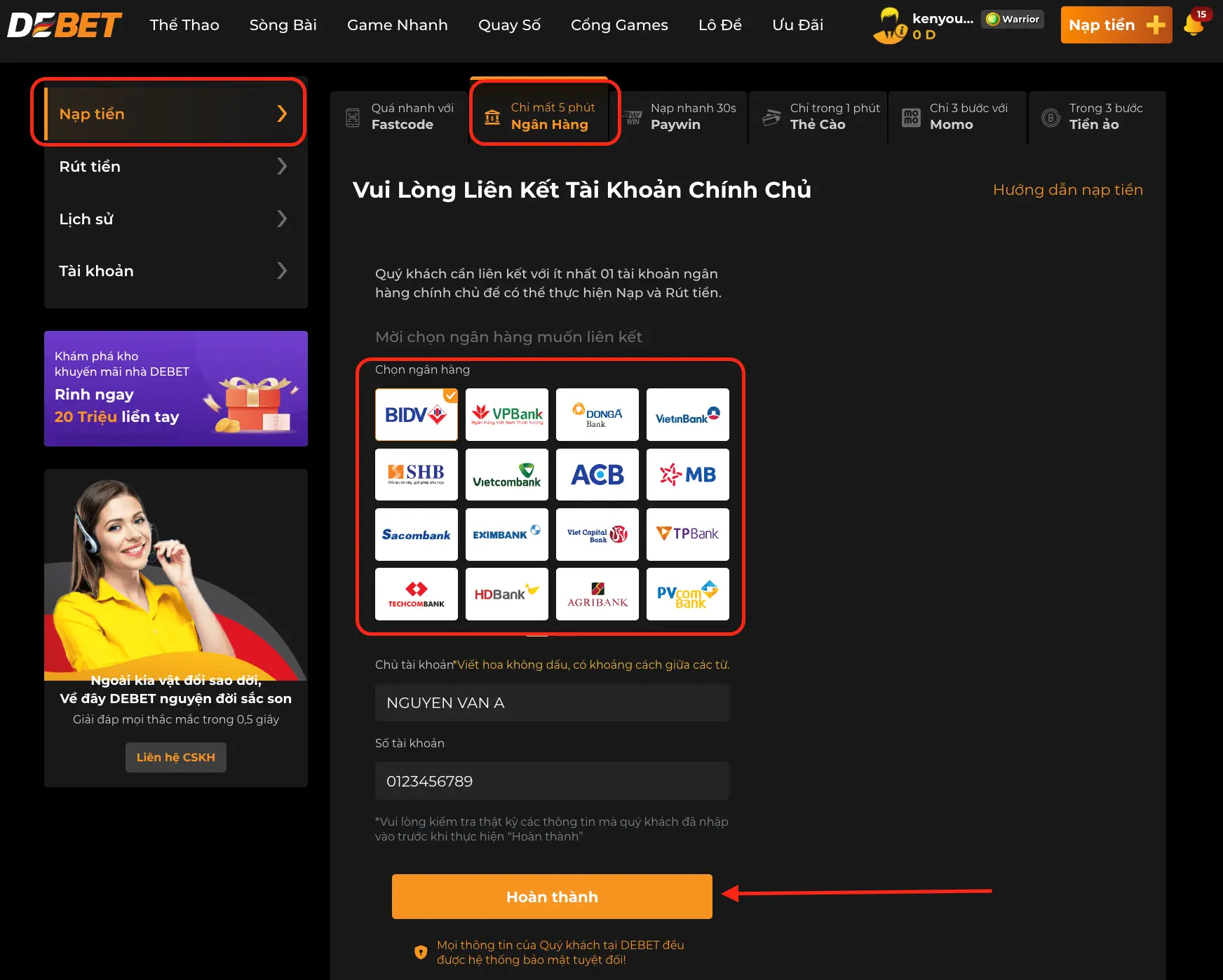This screenshot has width=1223, height=980.
Task: Click Liên hệ CSKH button
Action: pos(176,757)
